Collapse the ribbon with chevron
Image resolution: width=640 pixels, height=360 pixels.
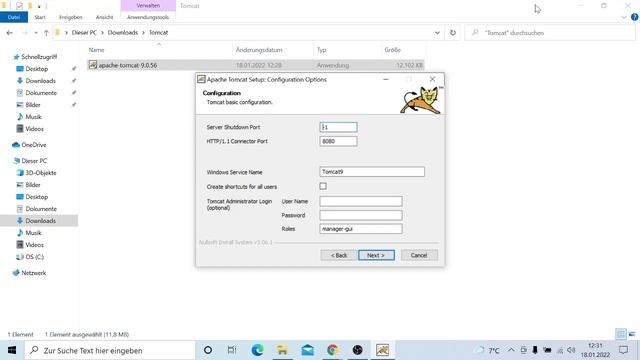click(624, 17)
